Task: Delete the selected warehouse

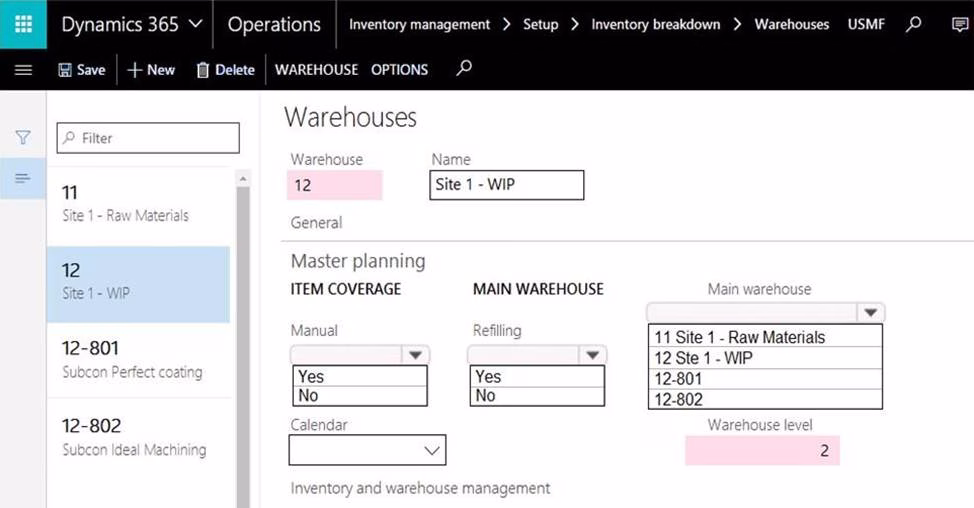Action: pos(225,70)
